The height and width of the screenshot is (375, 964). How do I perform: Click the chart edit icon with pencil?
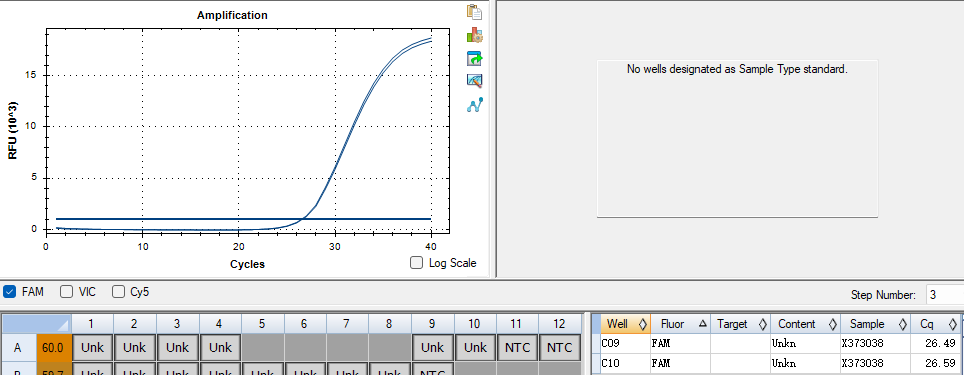point(474,81)
